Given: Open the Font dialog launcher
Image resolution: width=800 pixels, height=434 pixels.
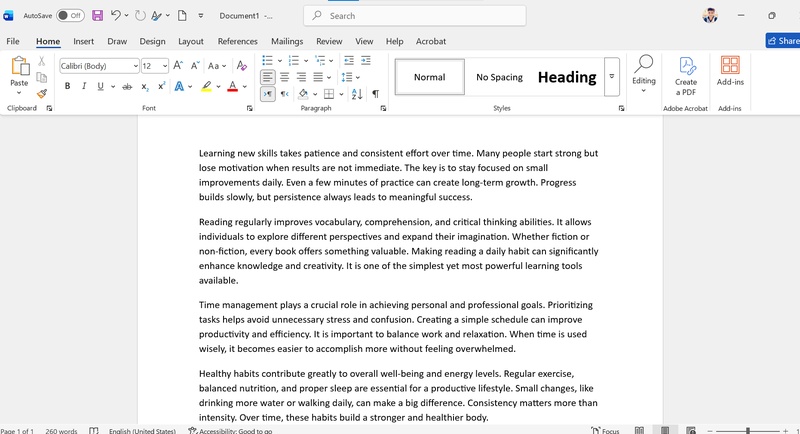Looking at the screenshot, I should pyautogui.click(x=249, y=108).
